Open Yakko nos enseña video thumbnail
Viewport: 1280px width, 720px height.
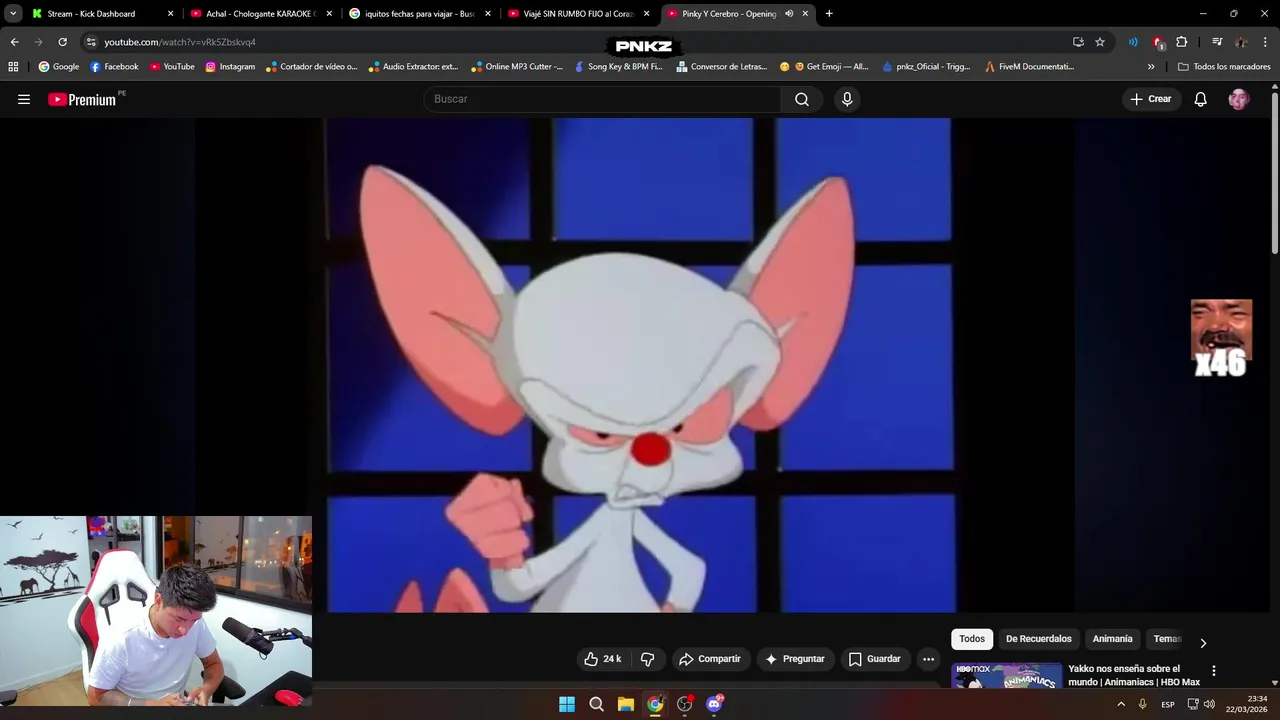point(1007,676)
